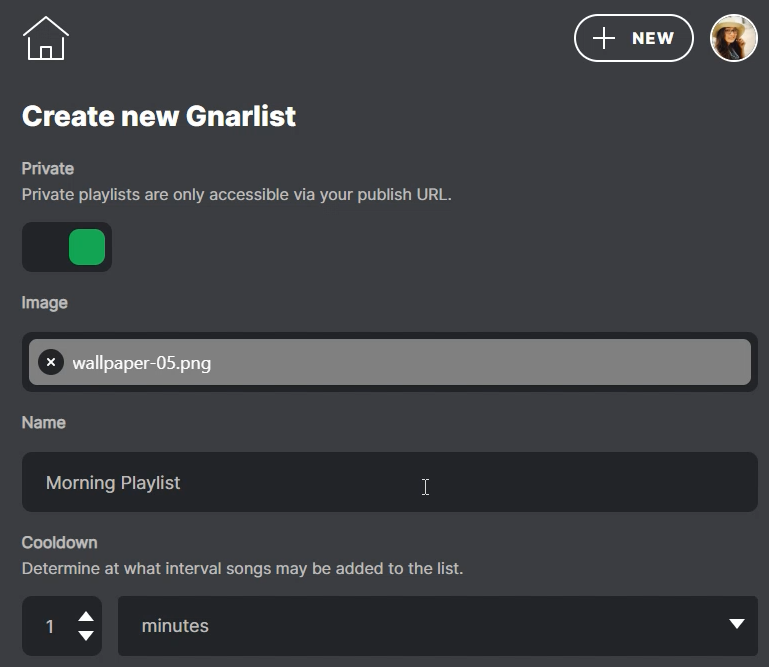
Task: Click the Image label
Action: pos(45,302)
